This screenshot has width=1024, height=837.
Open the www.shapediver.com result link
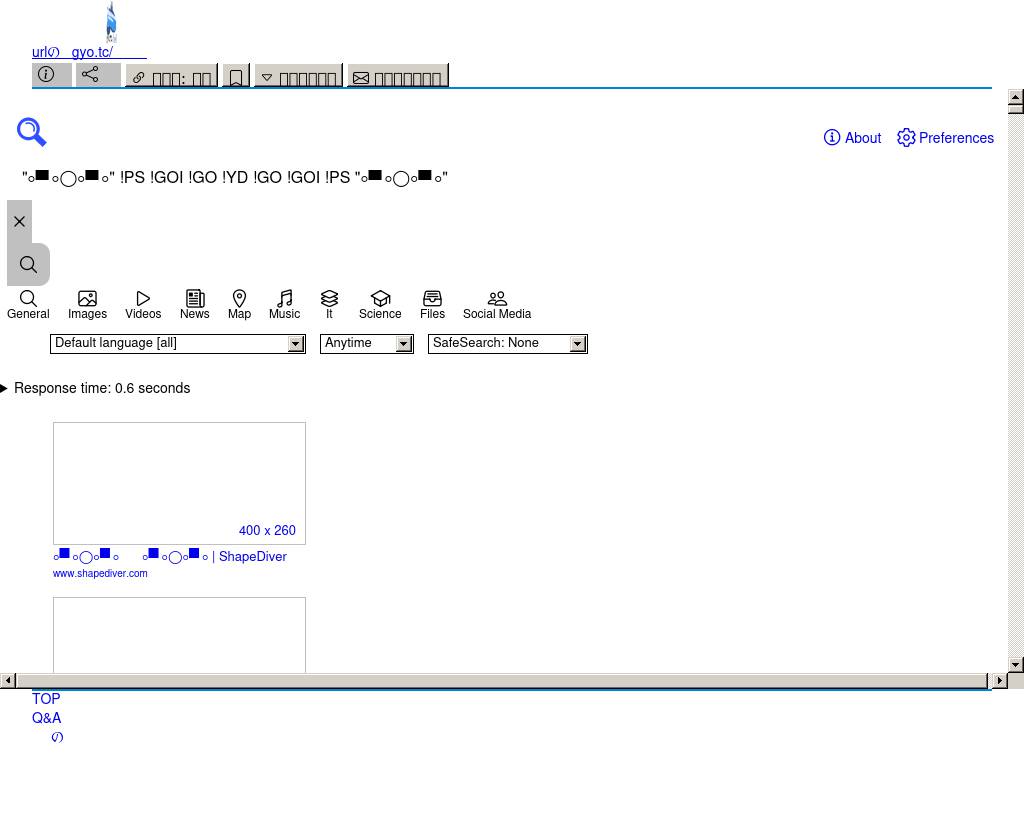(100, 574)
